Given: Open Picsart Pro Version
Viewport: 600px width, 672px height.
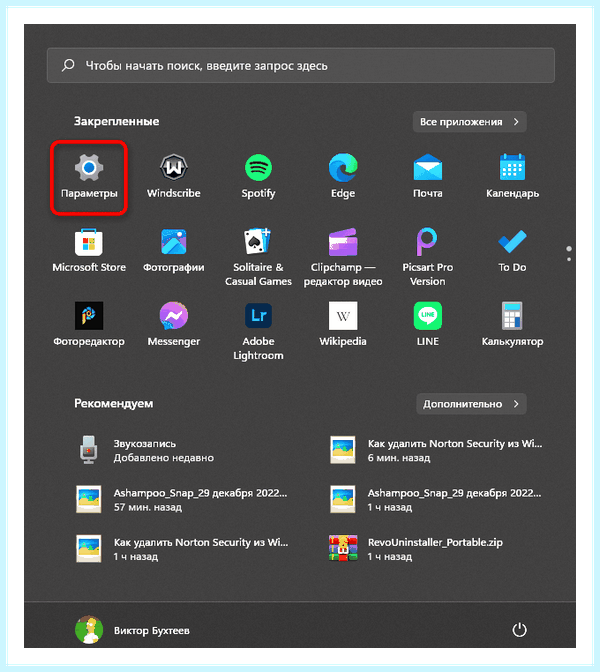Looking at the screenshot, I should [x=428, y=257].
